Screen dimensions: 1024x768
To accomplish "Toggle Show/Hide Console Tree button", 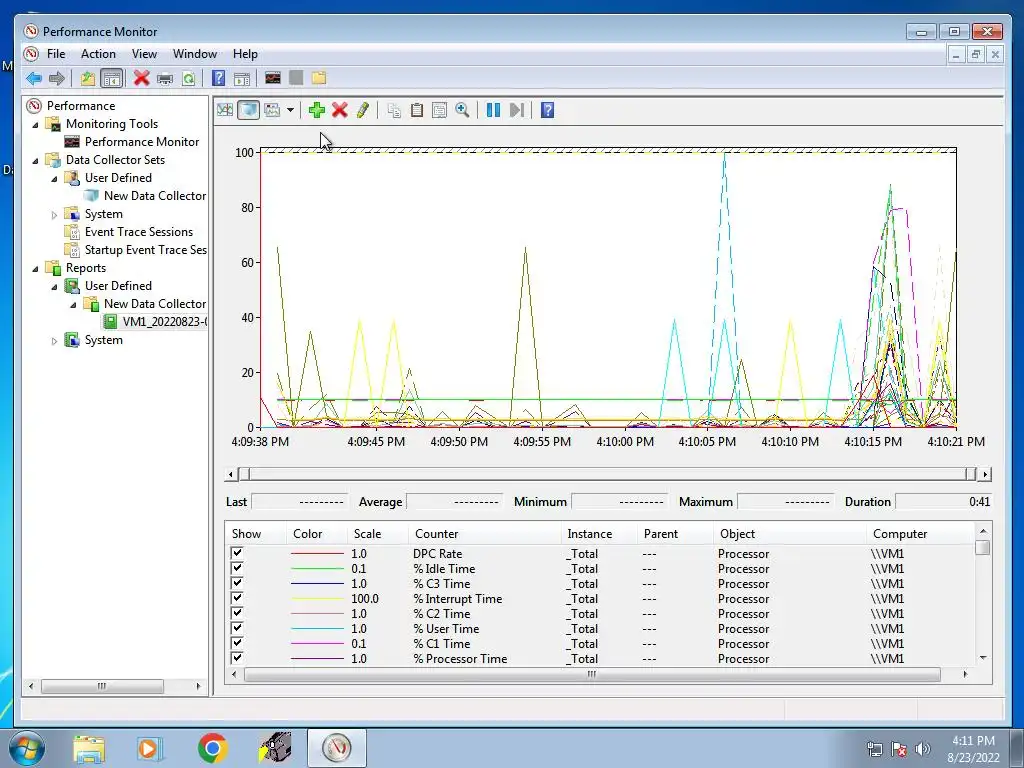I will tap(112, 78).
